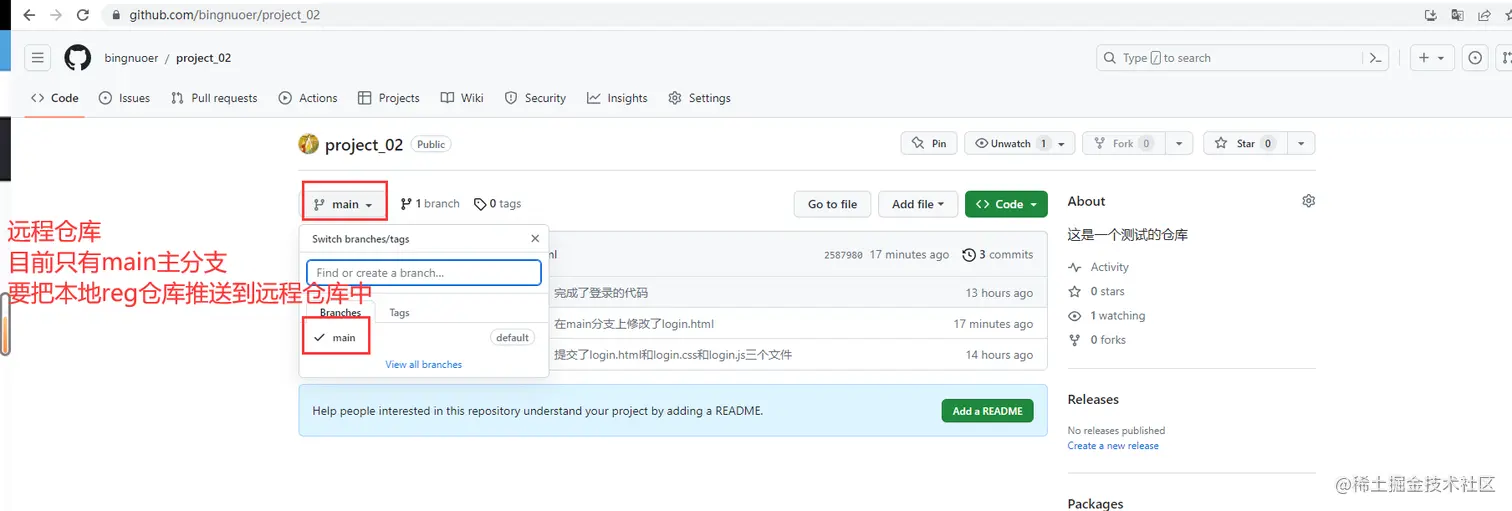Open the Actions tab
Viewport: 1512px width, 511px height.
(x=308, y=98)
